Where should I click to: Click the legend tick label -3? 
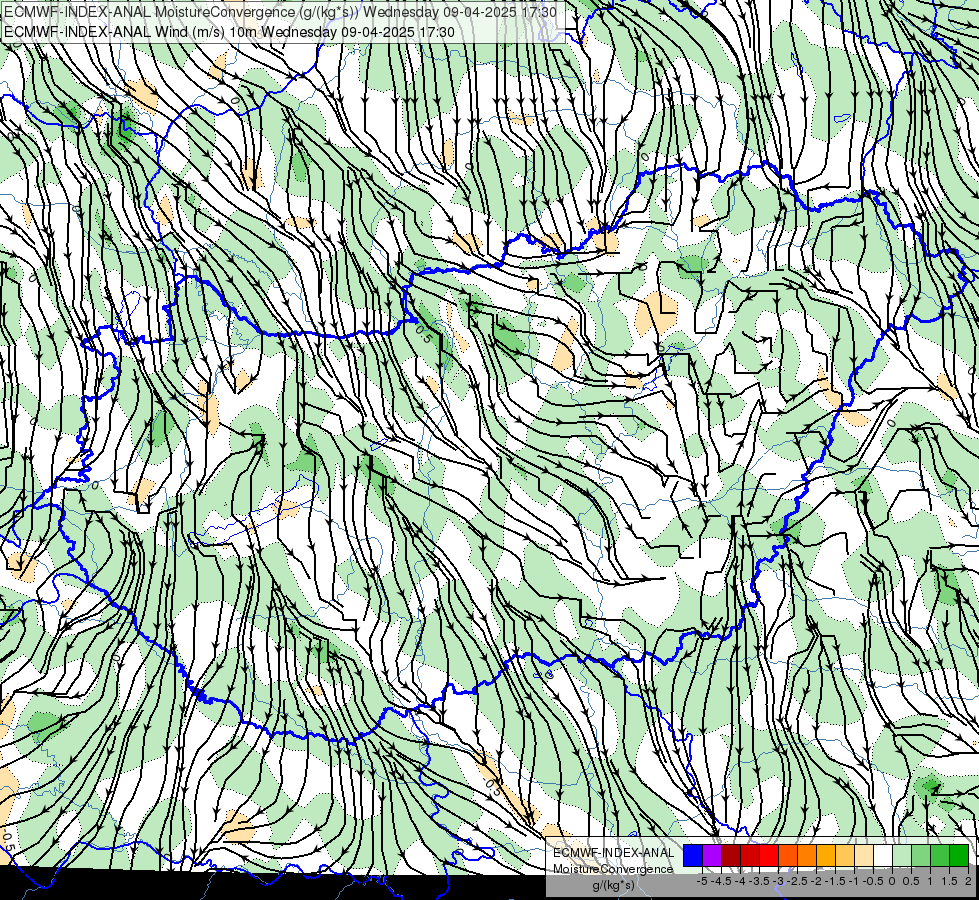[778, 881]
